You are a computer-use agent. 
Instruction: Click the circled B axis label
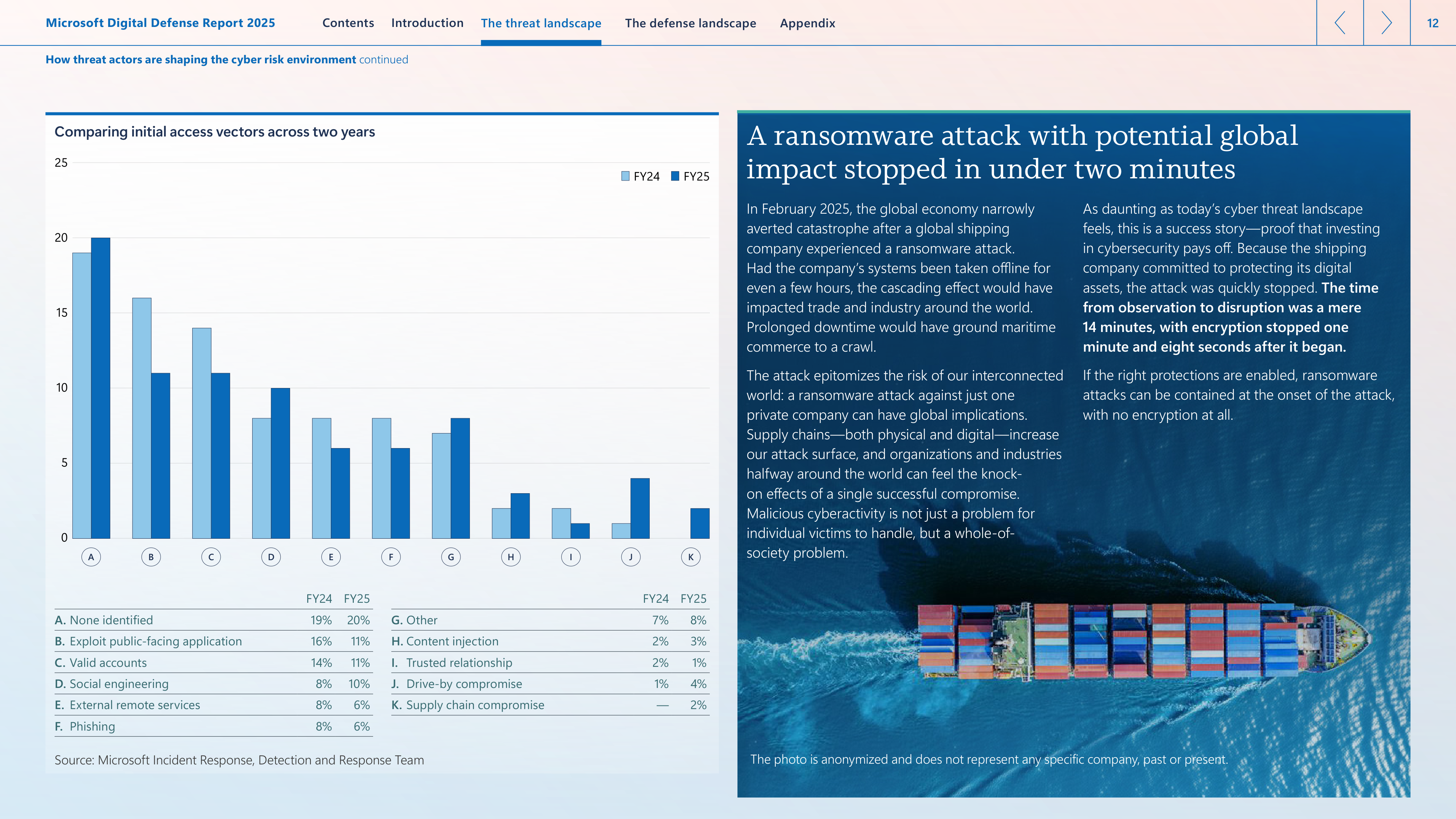pyautogui.click(x=151, y=557)
